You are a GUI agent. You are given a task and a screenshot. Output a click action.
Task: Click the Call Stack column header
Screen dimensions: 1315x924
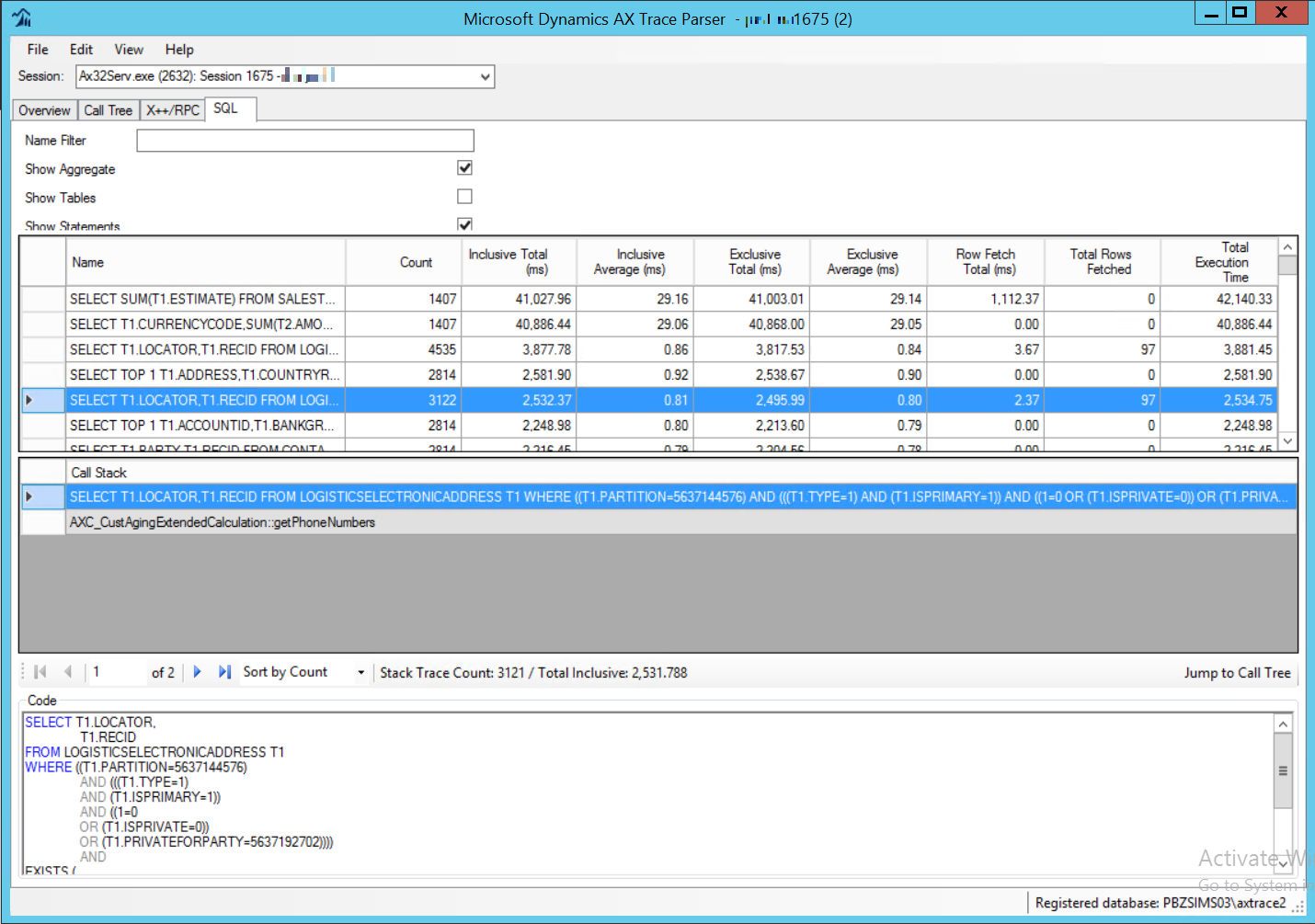point(681,473)
